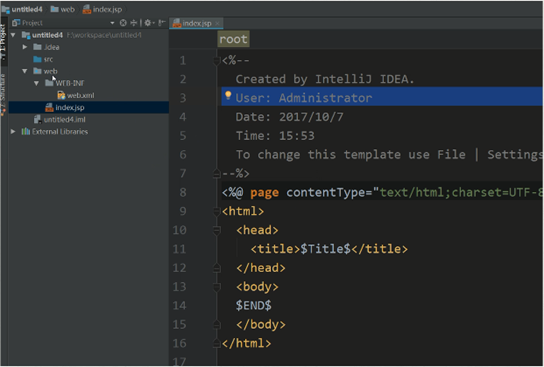Screen dimensions: 544x367
Task: Fold the body tag at line 13
Action: pyautogui.click(x=217, y=287)
